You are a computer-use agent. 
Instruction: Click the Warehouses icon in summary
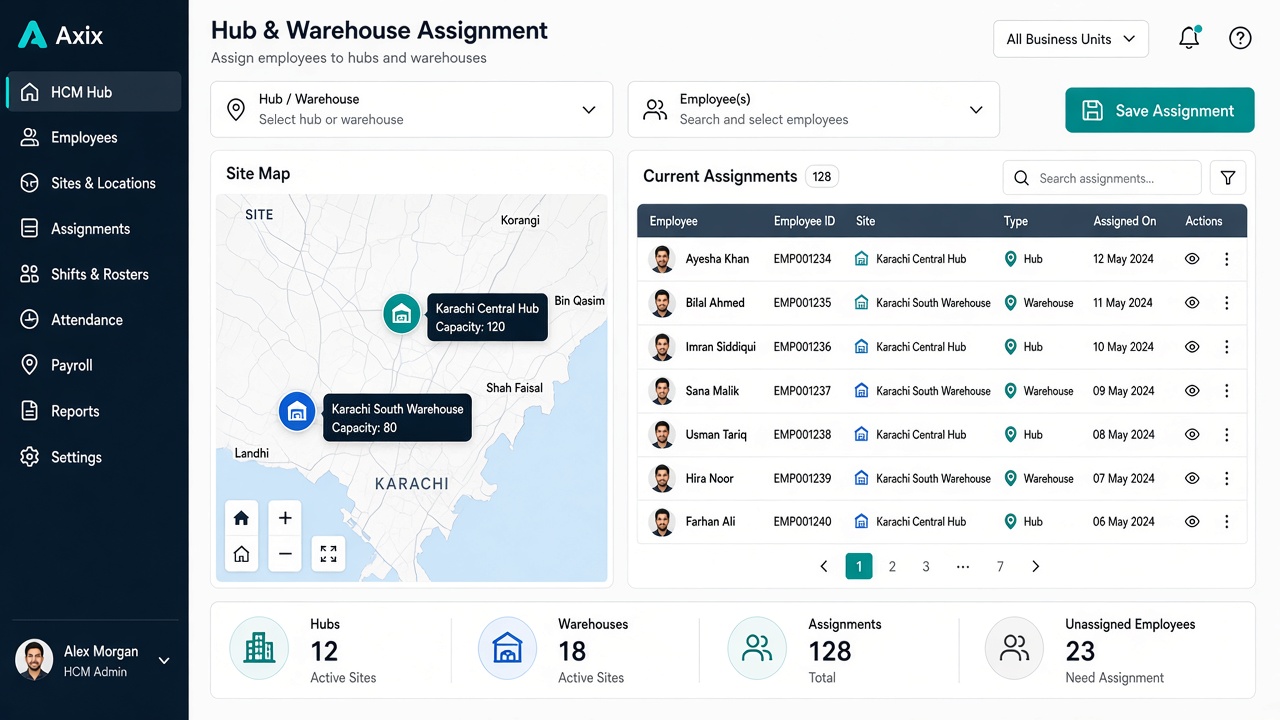tap(508, 648)
